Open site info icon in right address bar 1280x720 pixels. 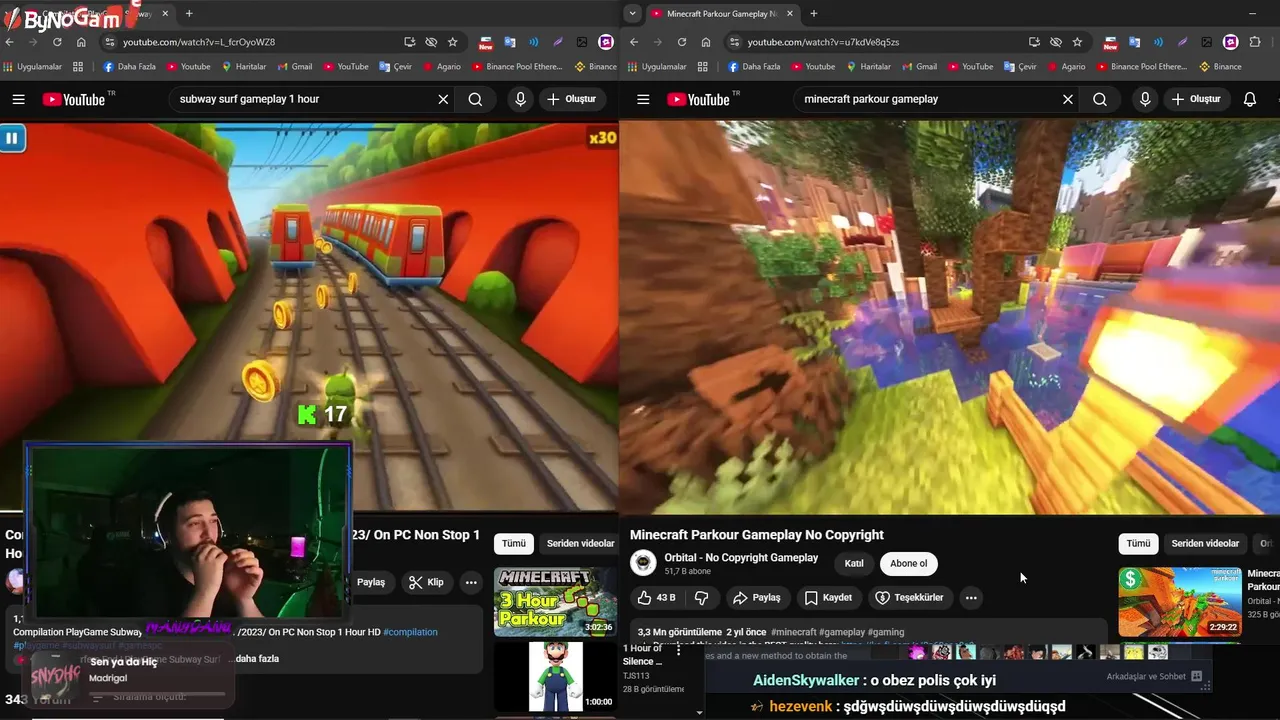[x=735, y=42]
